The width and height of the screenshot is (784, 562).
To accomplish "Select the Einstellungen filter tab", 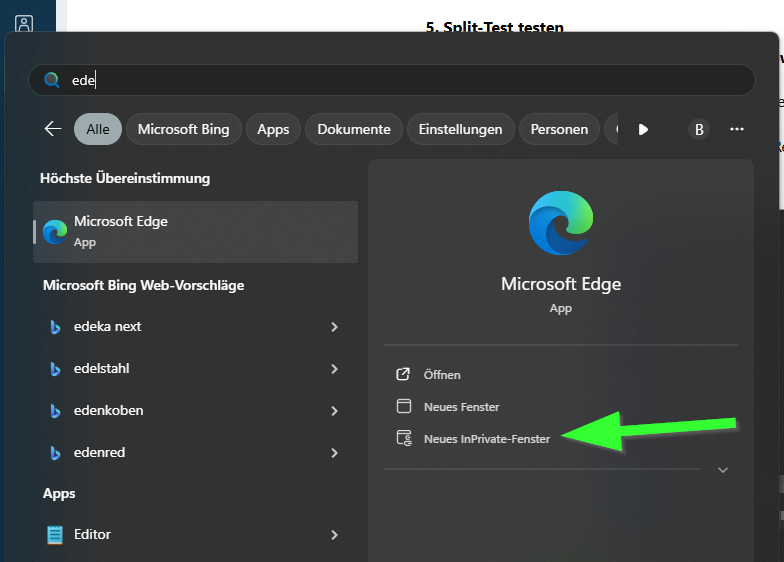I will click(x=460, y=129).
